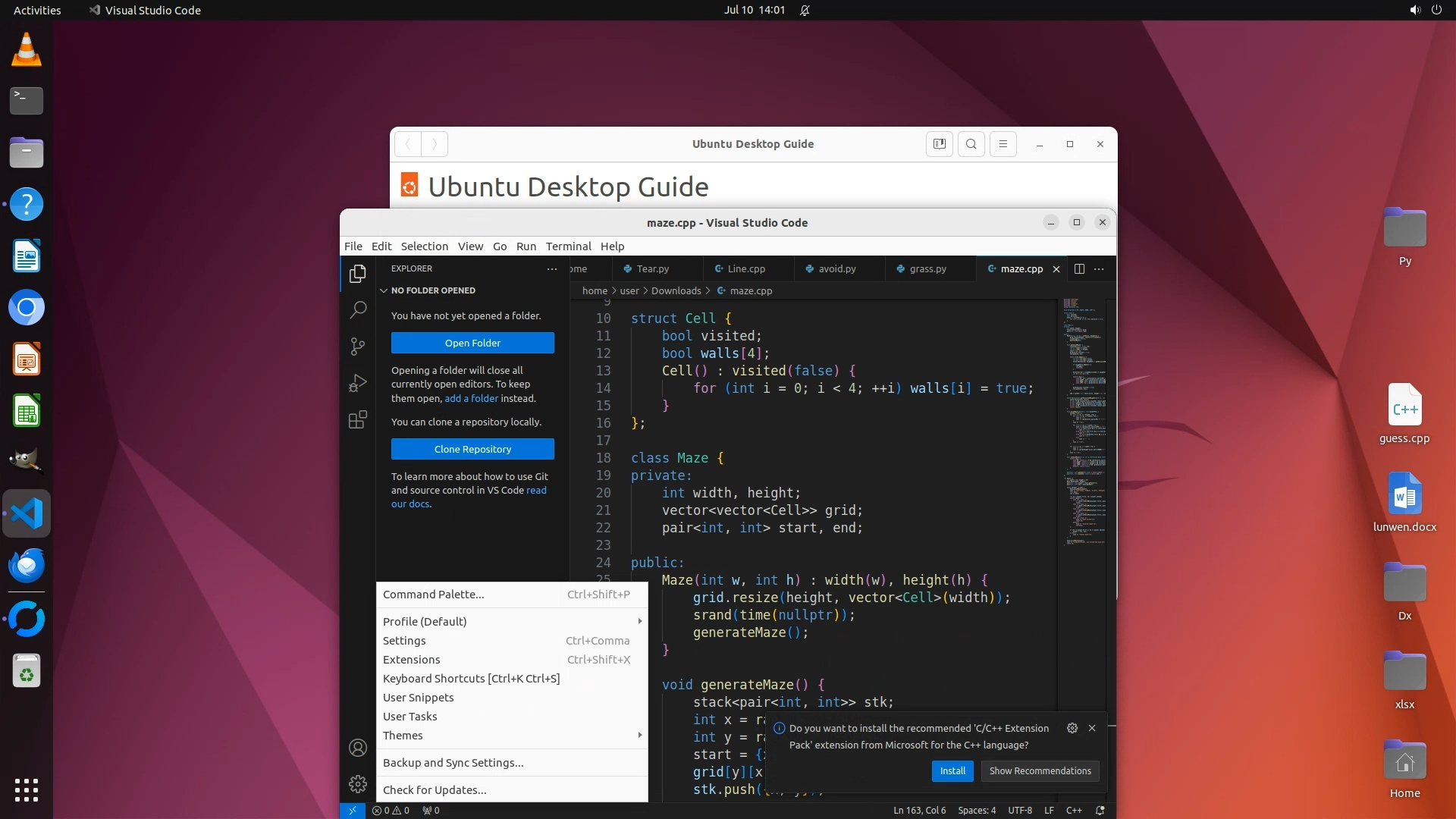Viewport: 1456px width, 819px height.
Task: Open the Search view in activity bar
Action: (x=358, y=309)
